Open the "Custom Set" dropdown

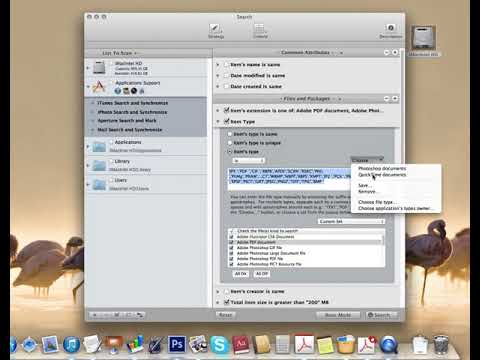coord(350,221)
